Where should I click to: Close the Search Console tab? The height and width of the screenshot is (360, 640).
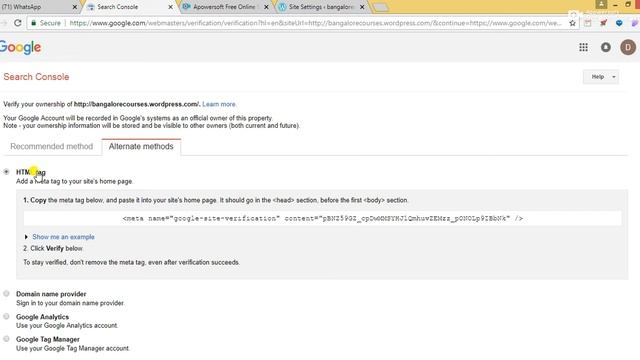coord(171,7)
